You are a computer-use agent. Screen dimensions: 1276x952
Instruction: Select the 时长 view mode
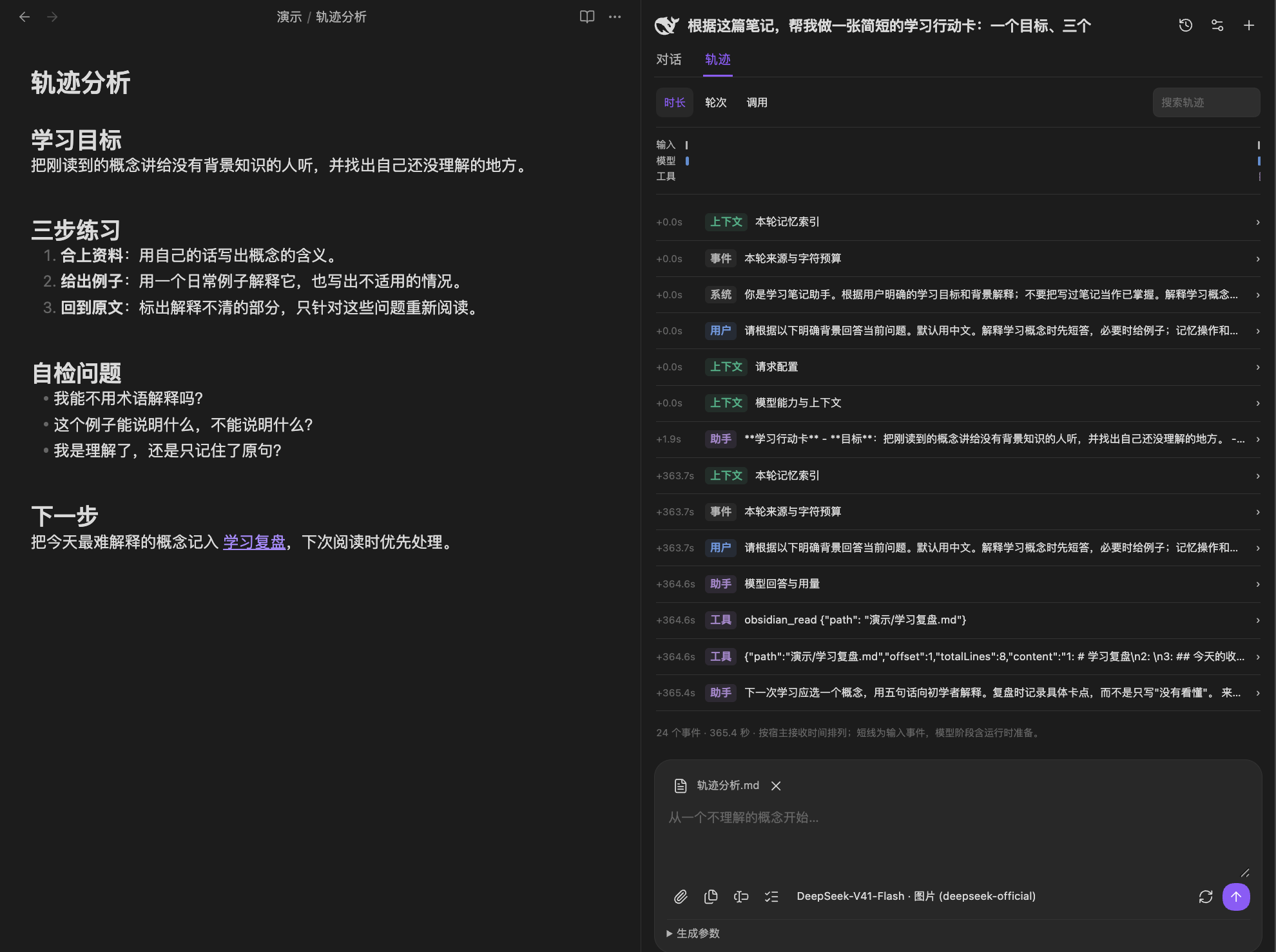tap(675, 102)
